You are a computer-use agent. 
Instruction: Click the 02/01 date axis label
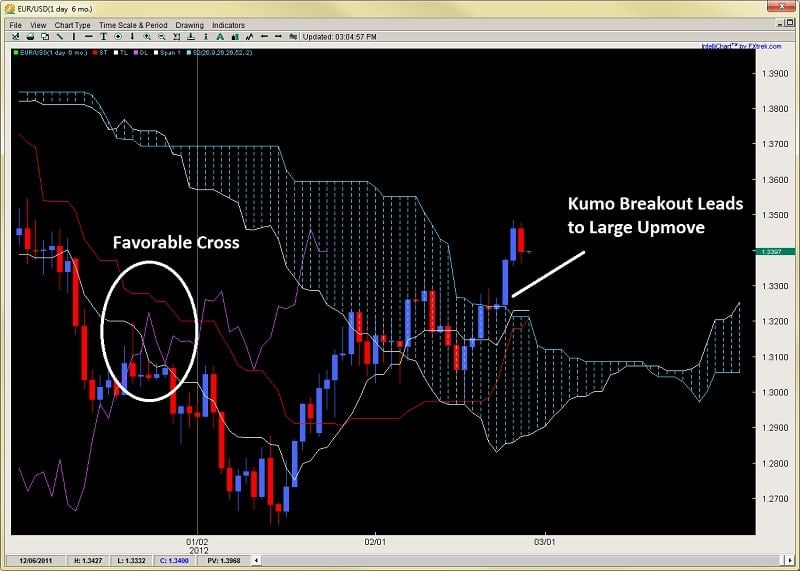pos(374,542)
